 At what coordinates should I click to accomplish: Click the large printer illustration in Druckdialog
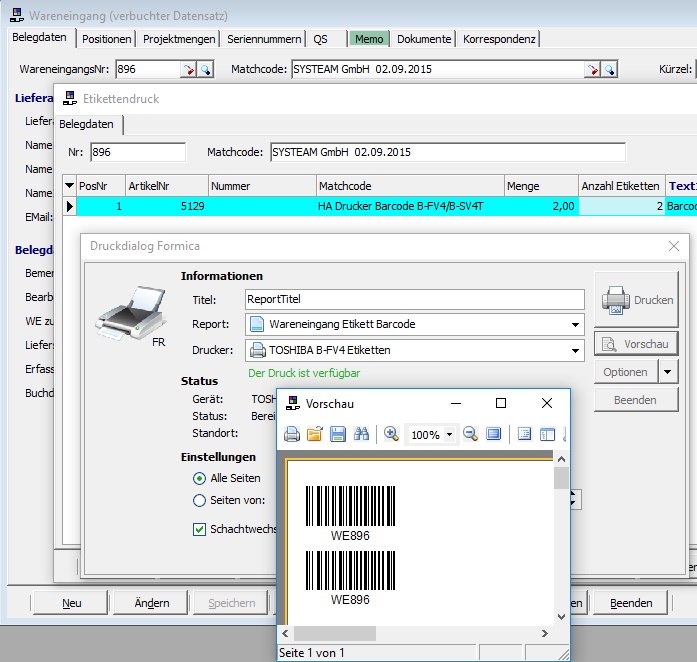coord(130,313)
